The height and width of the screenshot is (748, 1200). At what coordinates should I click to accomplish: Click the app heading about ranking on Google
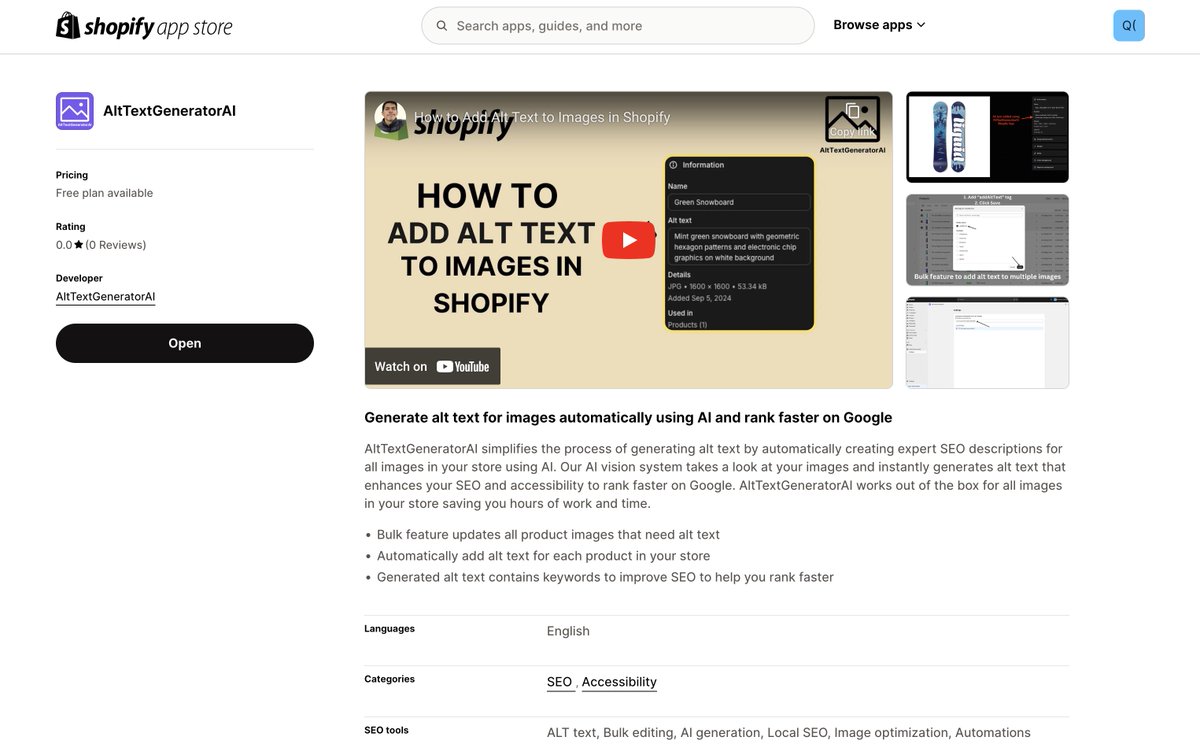628,418
